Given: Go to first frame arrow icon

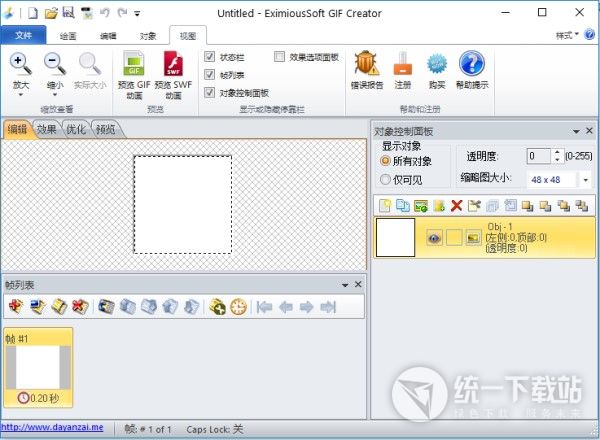Looking at the screenshot, I should 264,307.
